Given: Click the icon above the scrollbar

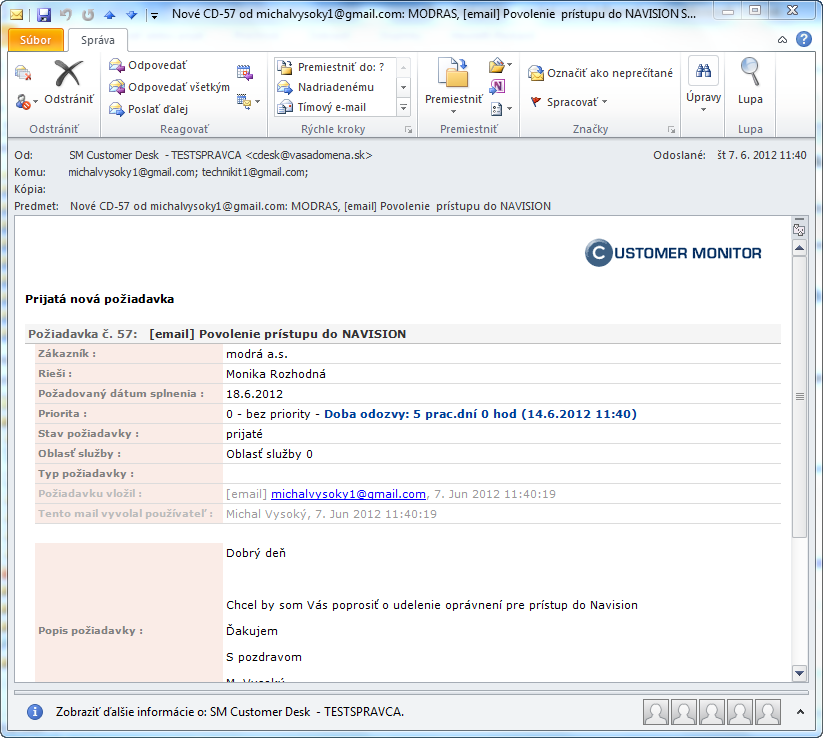Looking at the screenshot, I should [x=799, y=229].
